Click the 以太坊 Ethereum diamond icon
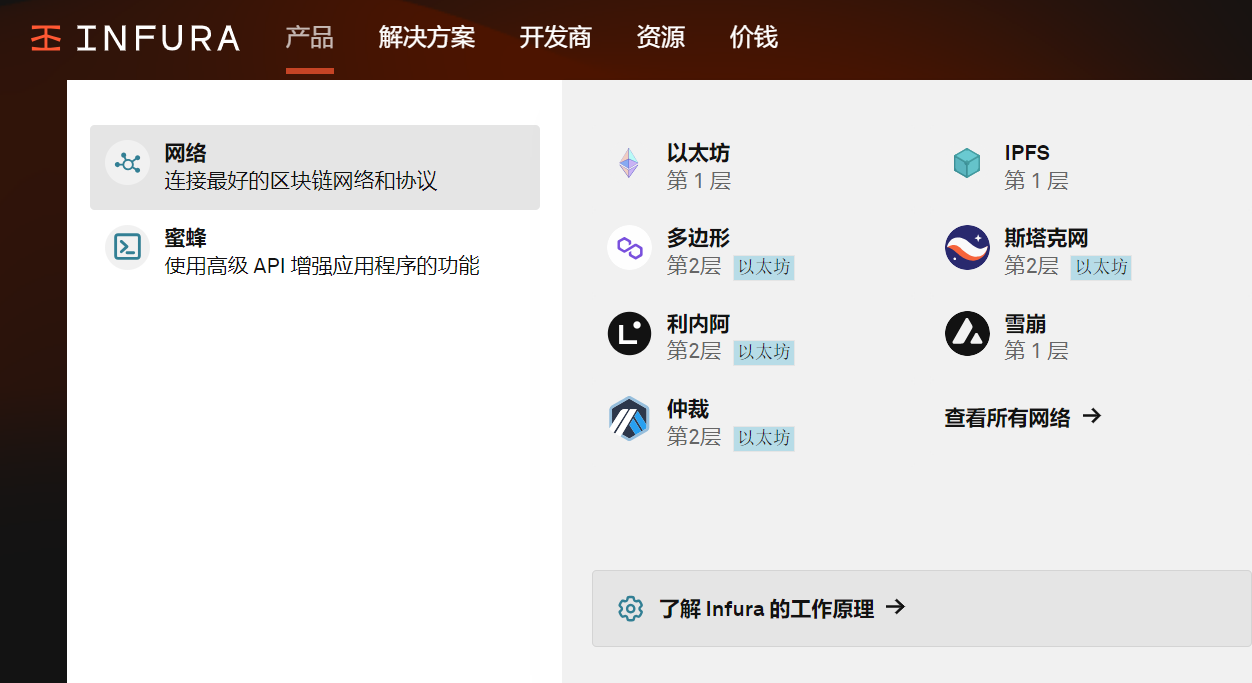 [x=628, y=163]
